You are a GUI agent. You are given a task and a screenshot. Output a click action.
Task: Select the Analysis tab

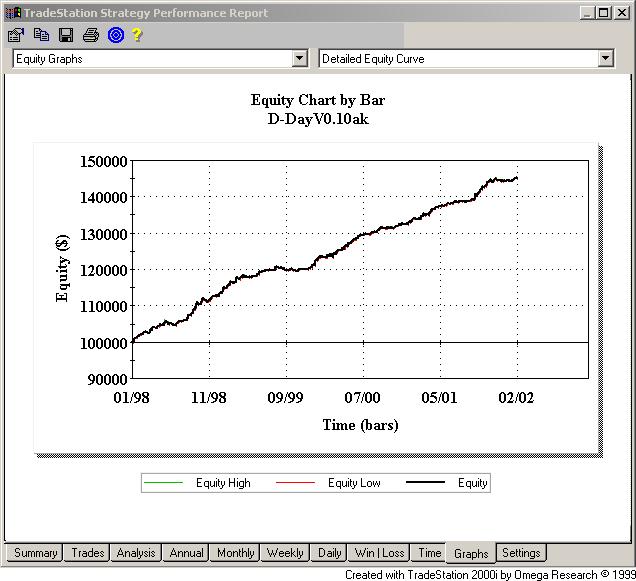pos(136,553)
